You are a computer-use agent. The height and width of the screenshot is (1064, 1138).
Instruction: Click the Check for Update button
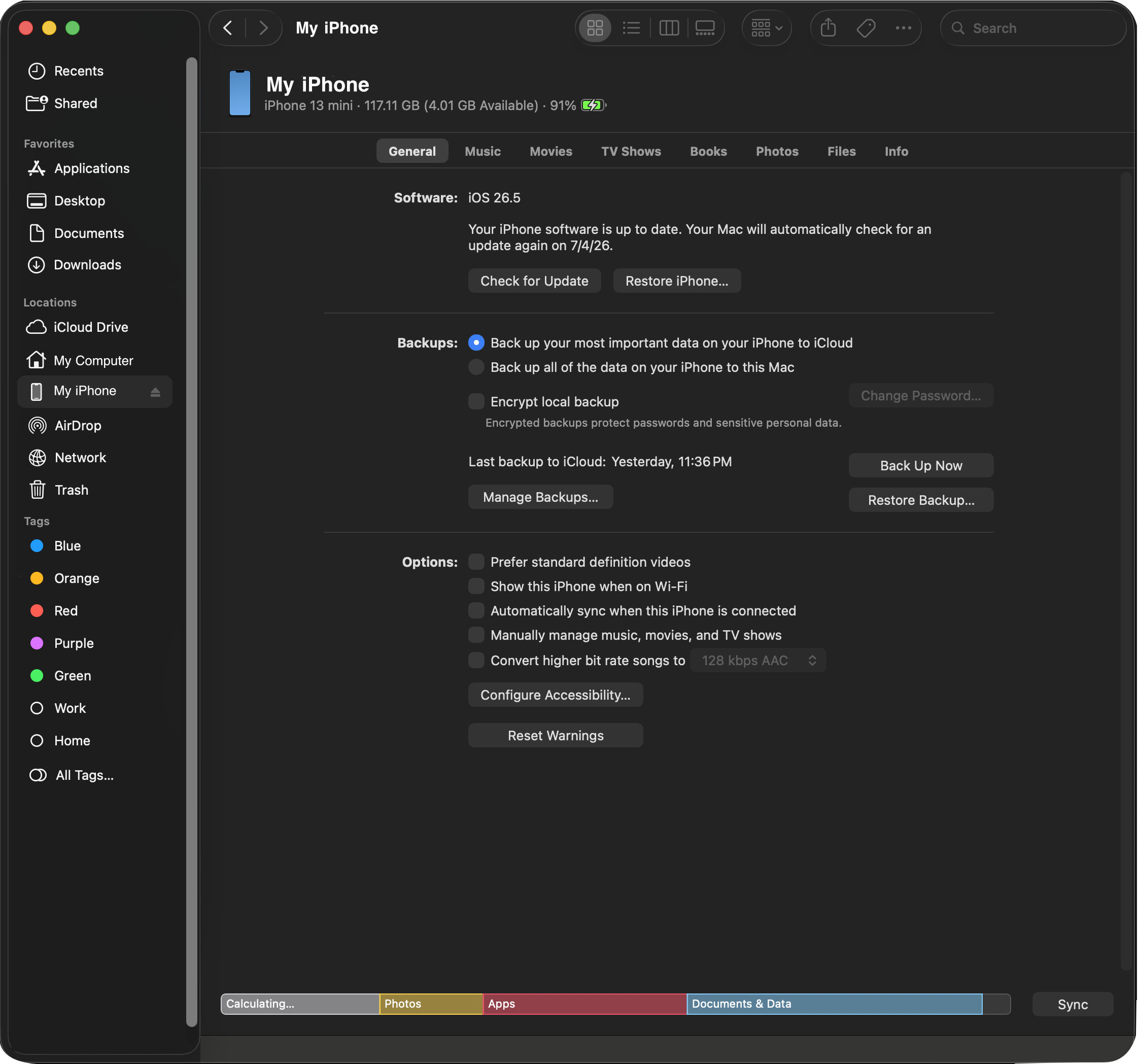[534, 281]
